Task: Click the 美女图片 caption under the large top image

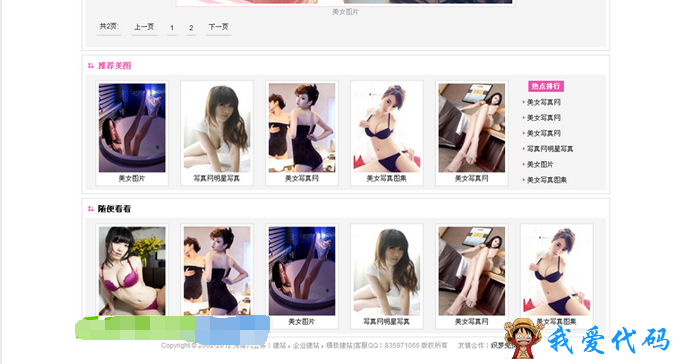Action: (345, 12)
